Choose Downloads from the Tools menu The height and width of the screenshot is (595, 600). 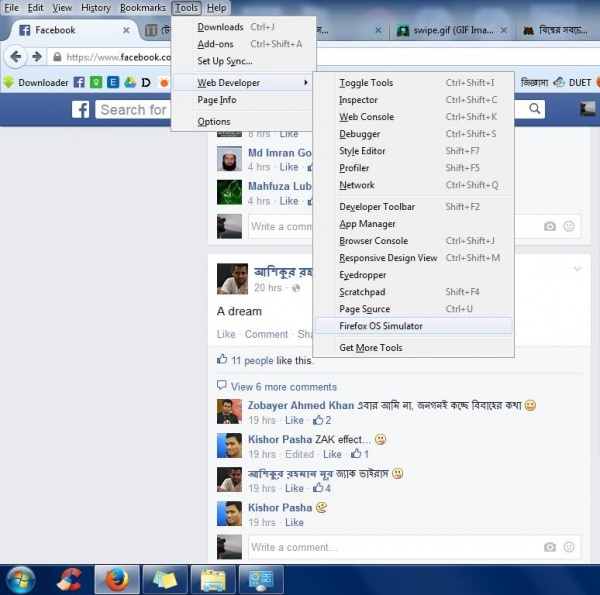243,27
